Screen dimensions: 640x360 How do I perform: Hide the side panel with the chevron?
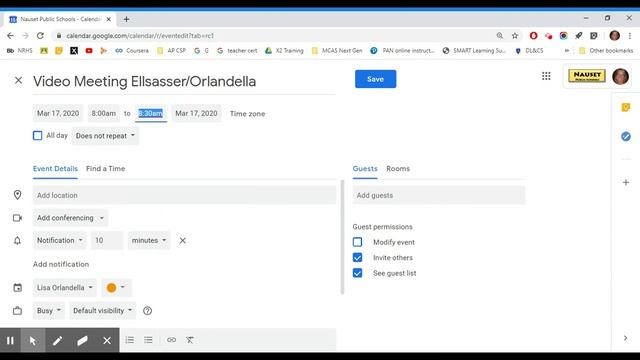coord(626,338)
